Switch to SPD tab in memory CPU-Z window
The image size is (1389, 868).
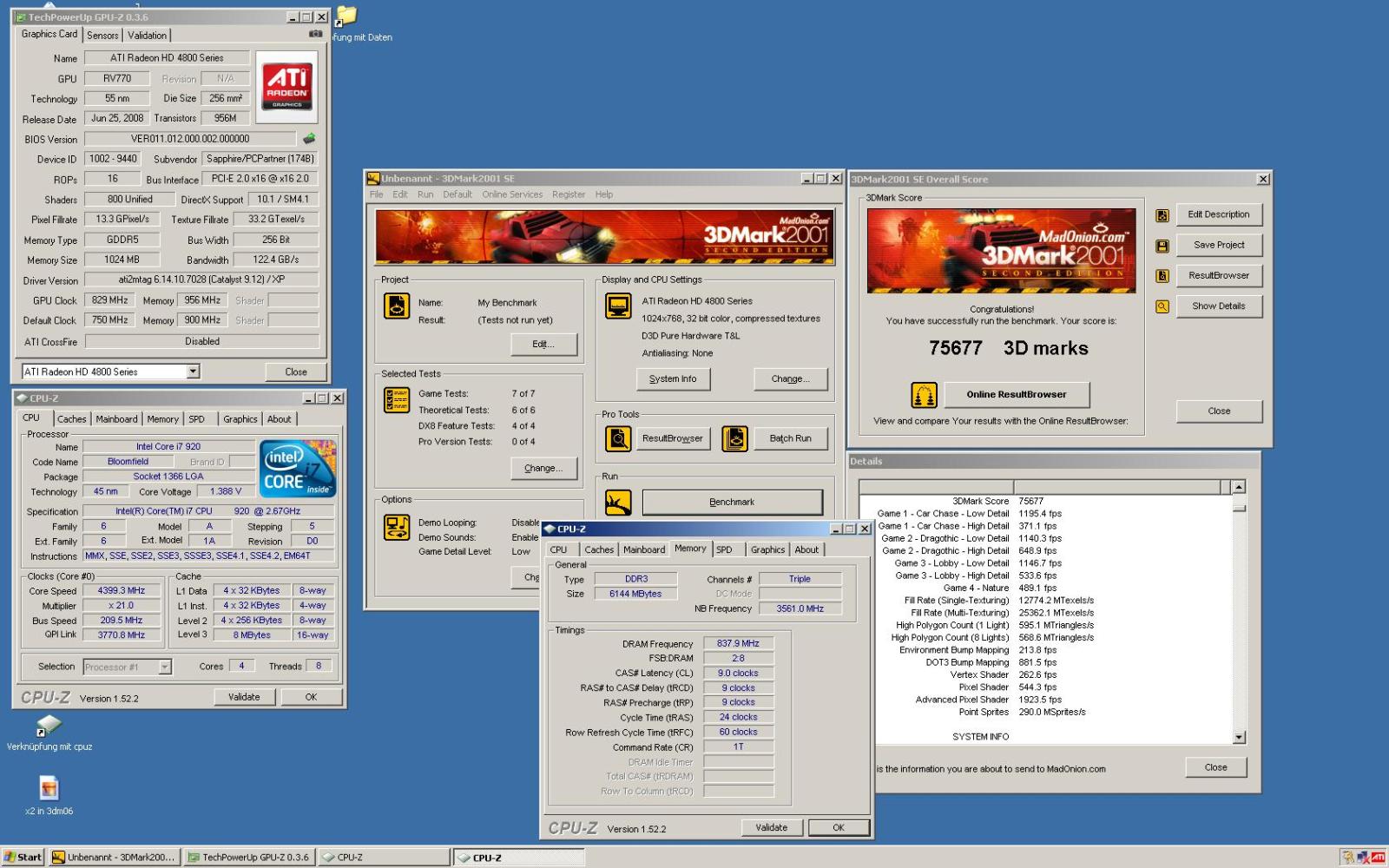click(x=724, y=549)
